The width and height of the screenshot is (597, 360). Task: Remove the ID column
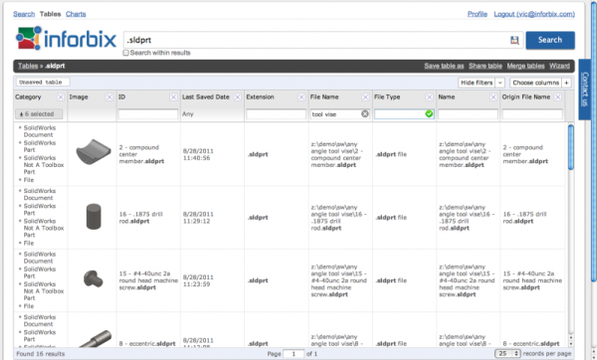click(x=173, y=97)
